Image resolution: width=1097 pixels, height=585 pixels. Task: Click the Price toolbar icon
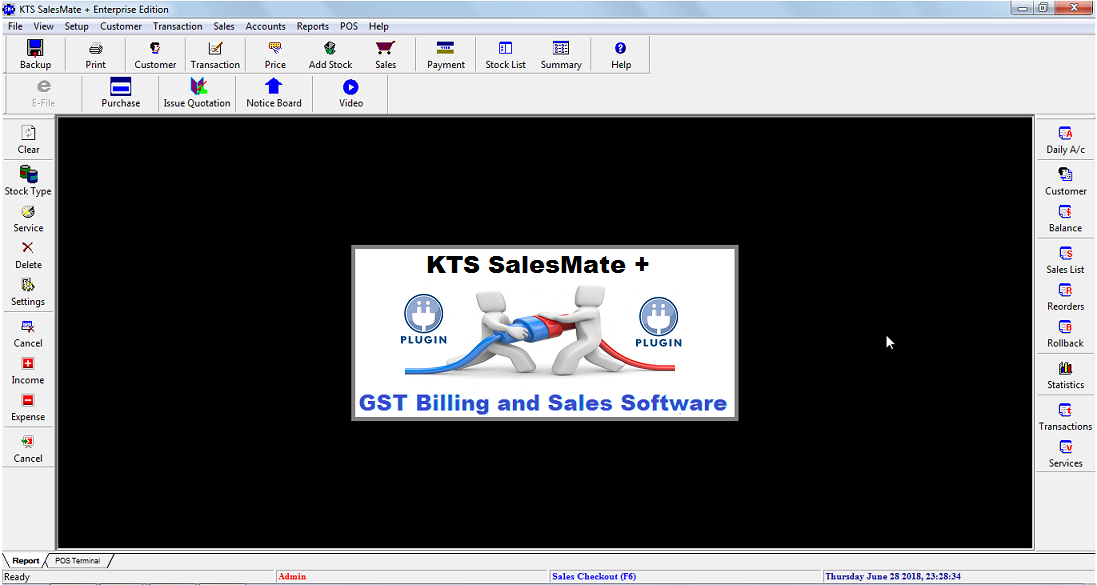point(275,48)
